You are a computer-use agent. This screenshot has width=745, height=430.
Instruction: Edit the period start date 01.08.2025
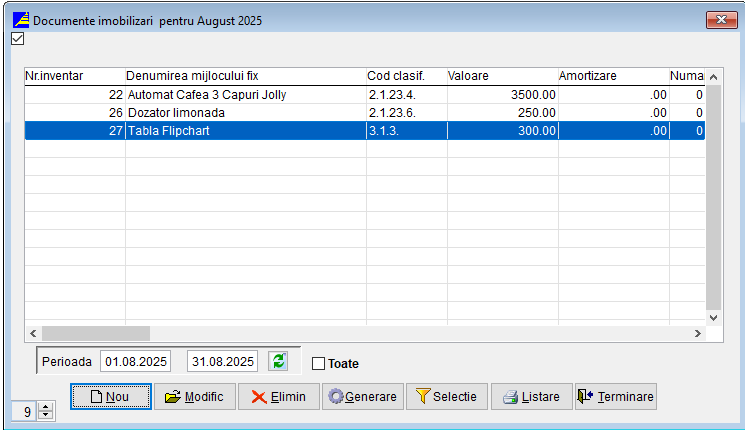137,361
